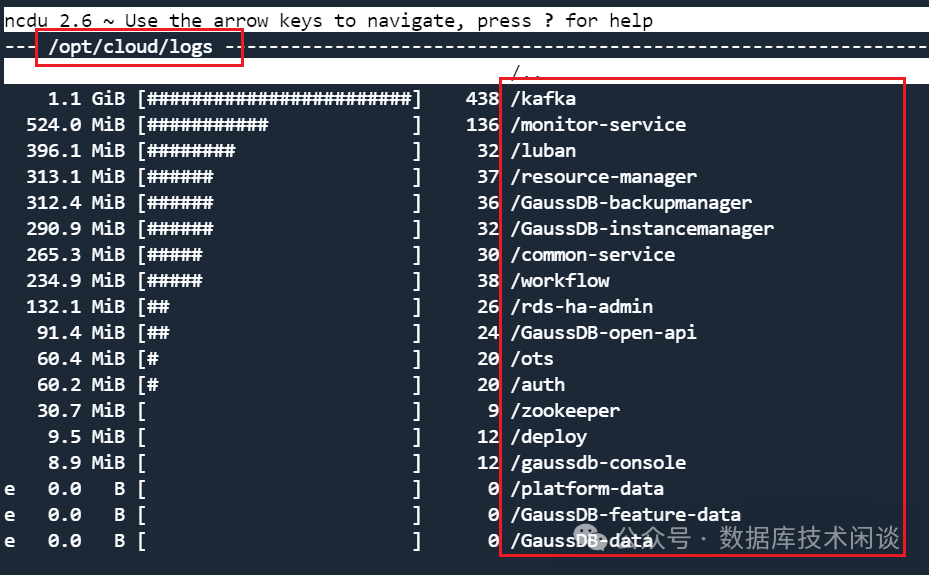Select the empty /GaussDB-feature-data directory
The width and height of the screenshot is (929, 575).
(x=625, y=515)
